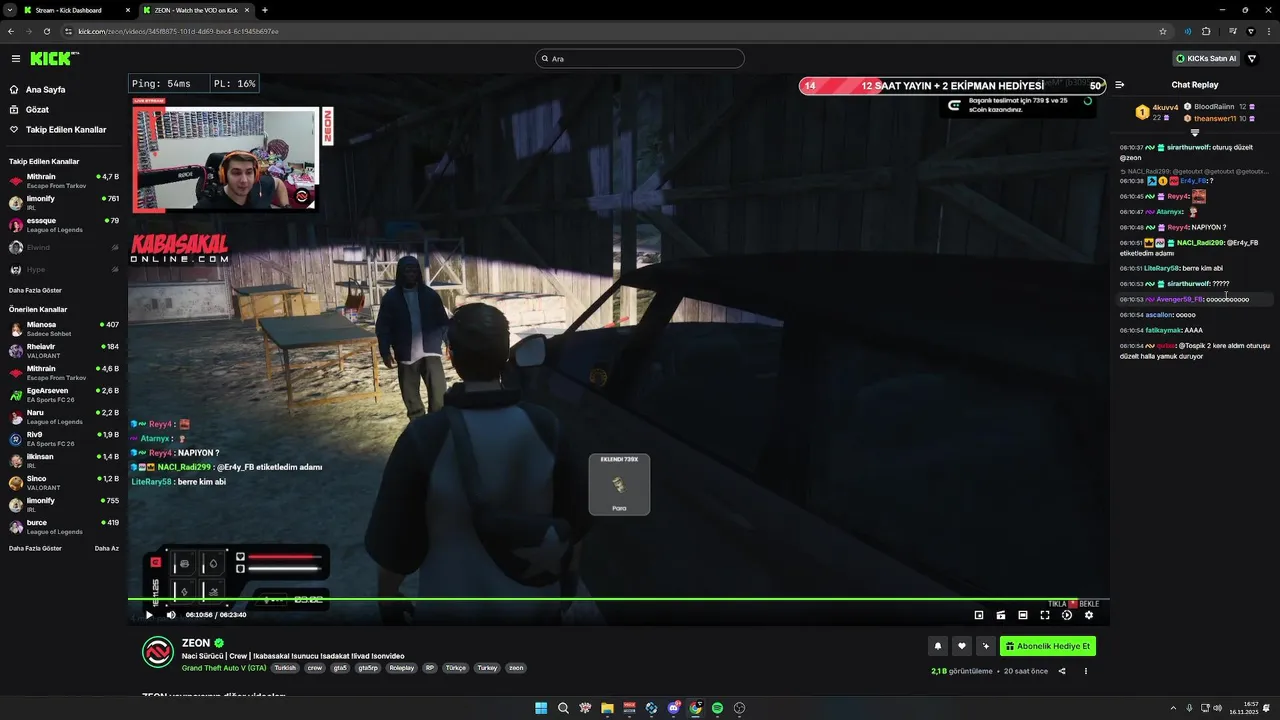Open Gözat in the sidebar
The height and width of the screenshot is (720, 1280).
[64, 110]
